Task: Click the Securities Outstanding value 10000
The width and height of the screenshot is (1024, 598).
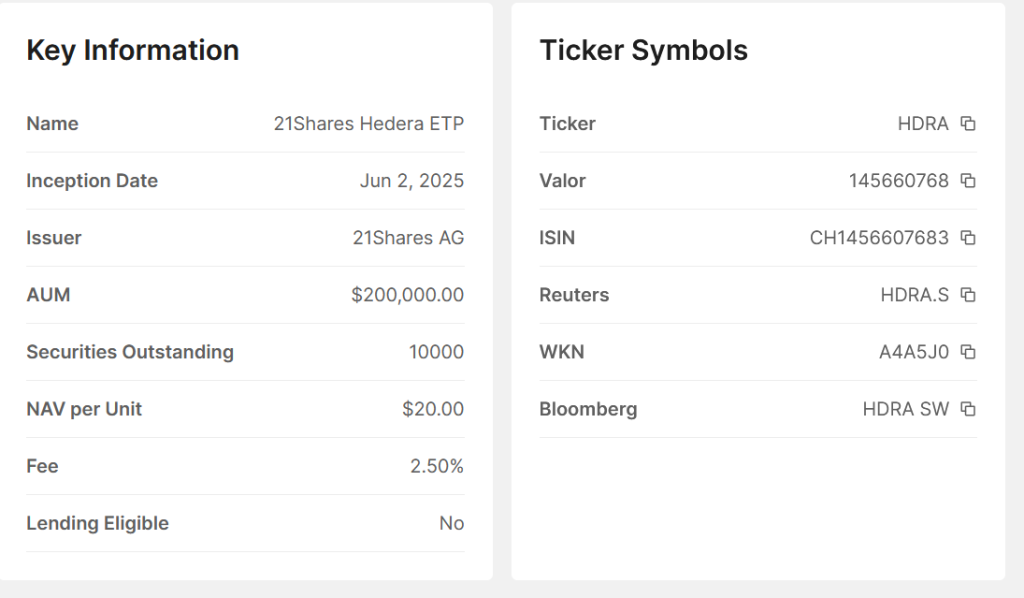Action: click(x=436, y=352)
